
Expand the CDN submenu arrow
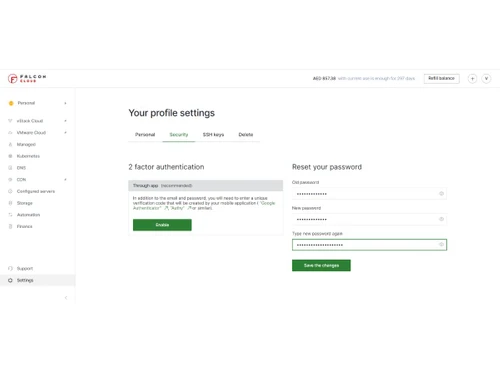click(65, 179)
